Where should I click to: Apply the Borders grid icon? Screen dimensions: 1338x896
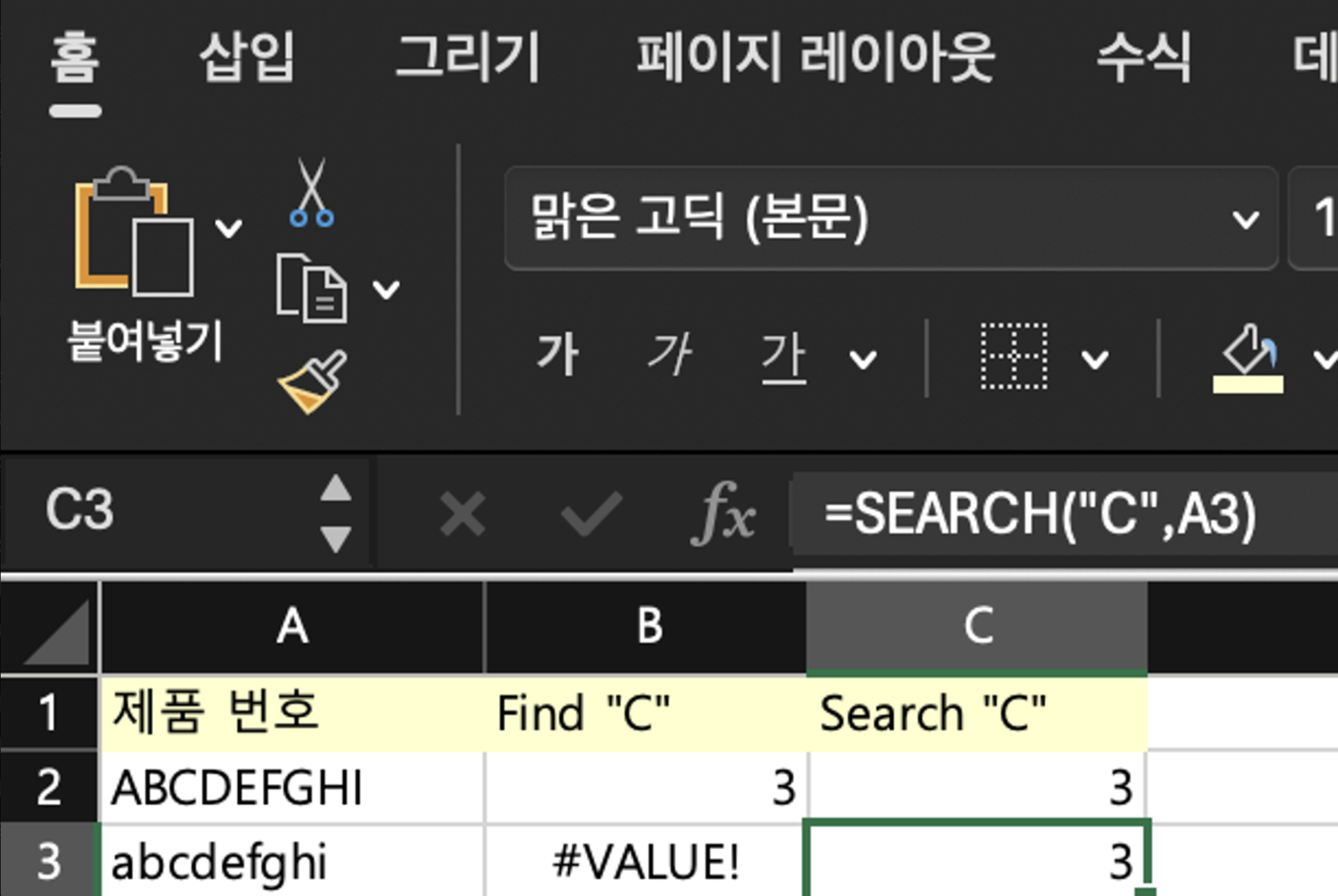pos(1014,357)
